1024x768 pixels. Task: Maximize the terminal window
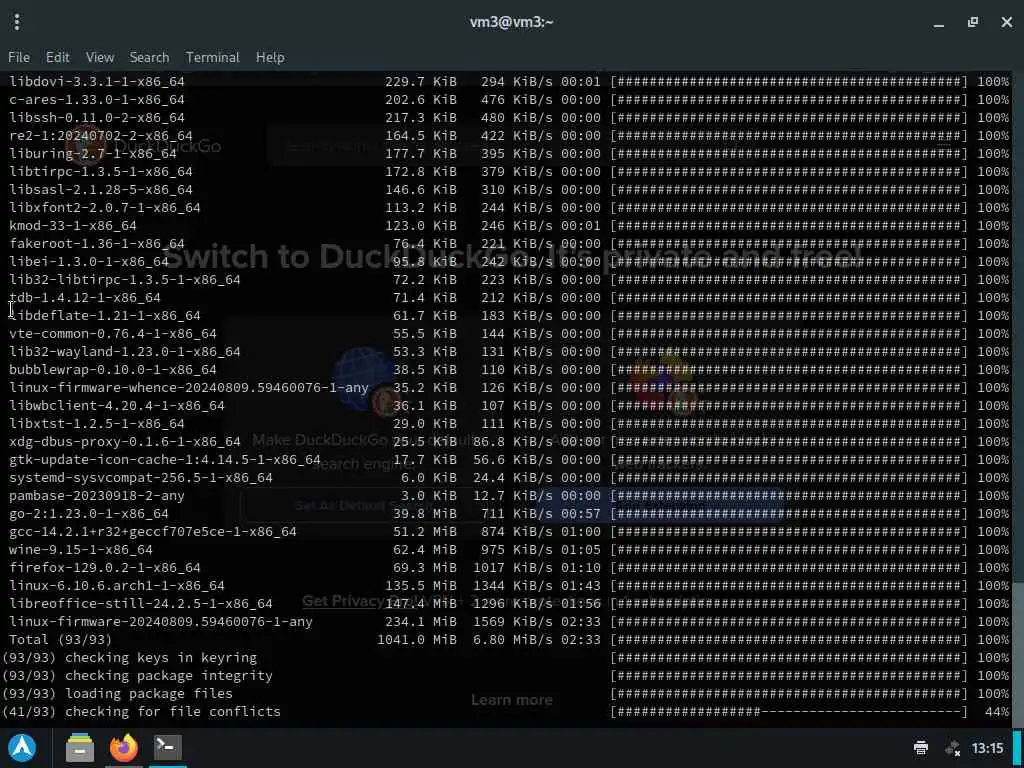(973, 22)
